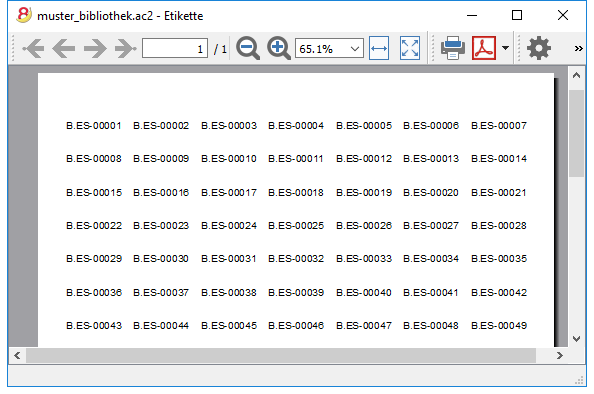Click the vertical scrollbar down arrow
The image size is (594, 394).
point(577,339)
